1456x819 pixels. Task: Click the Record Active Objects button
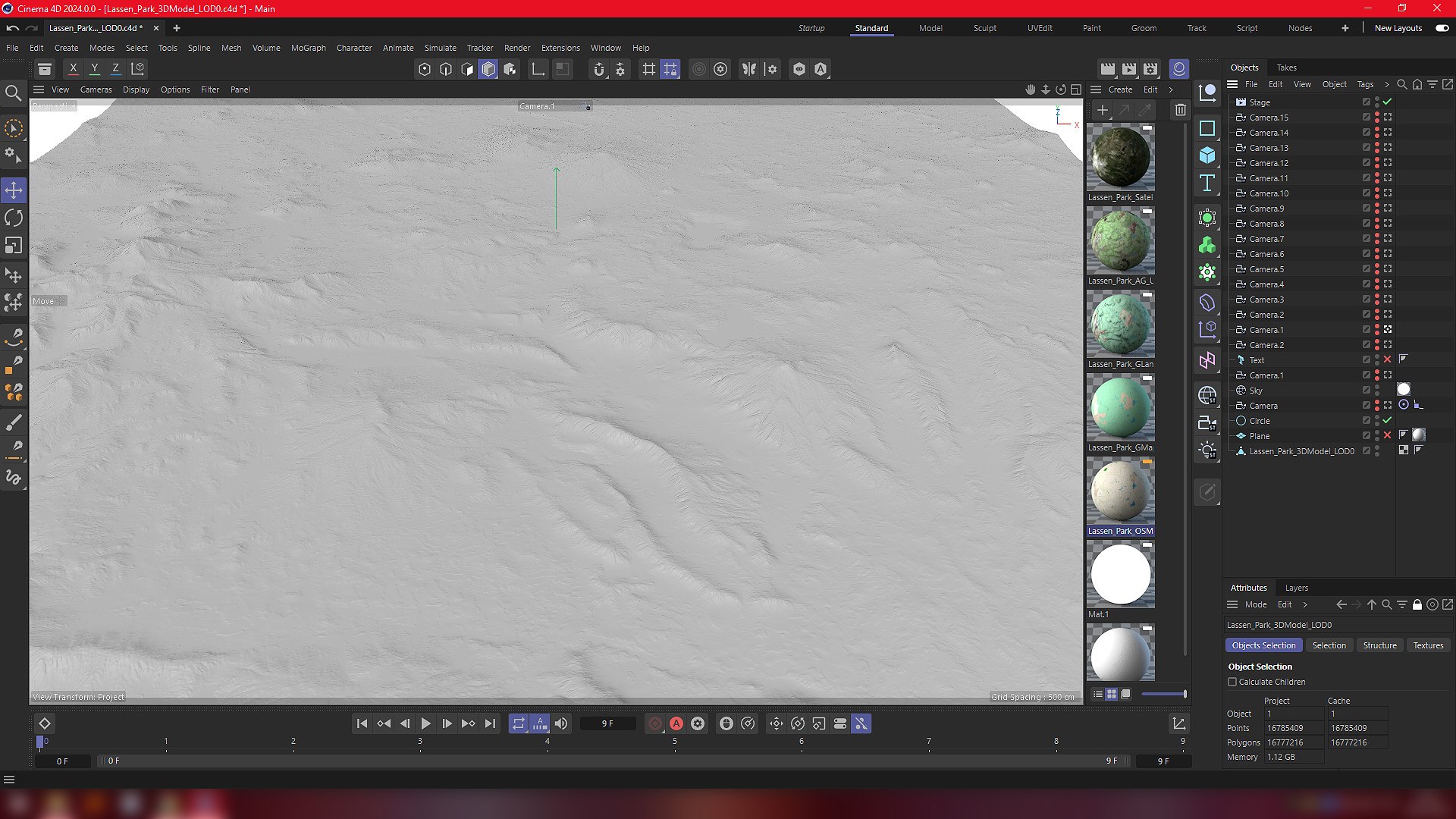(x=655, y=724)
